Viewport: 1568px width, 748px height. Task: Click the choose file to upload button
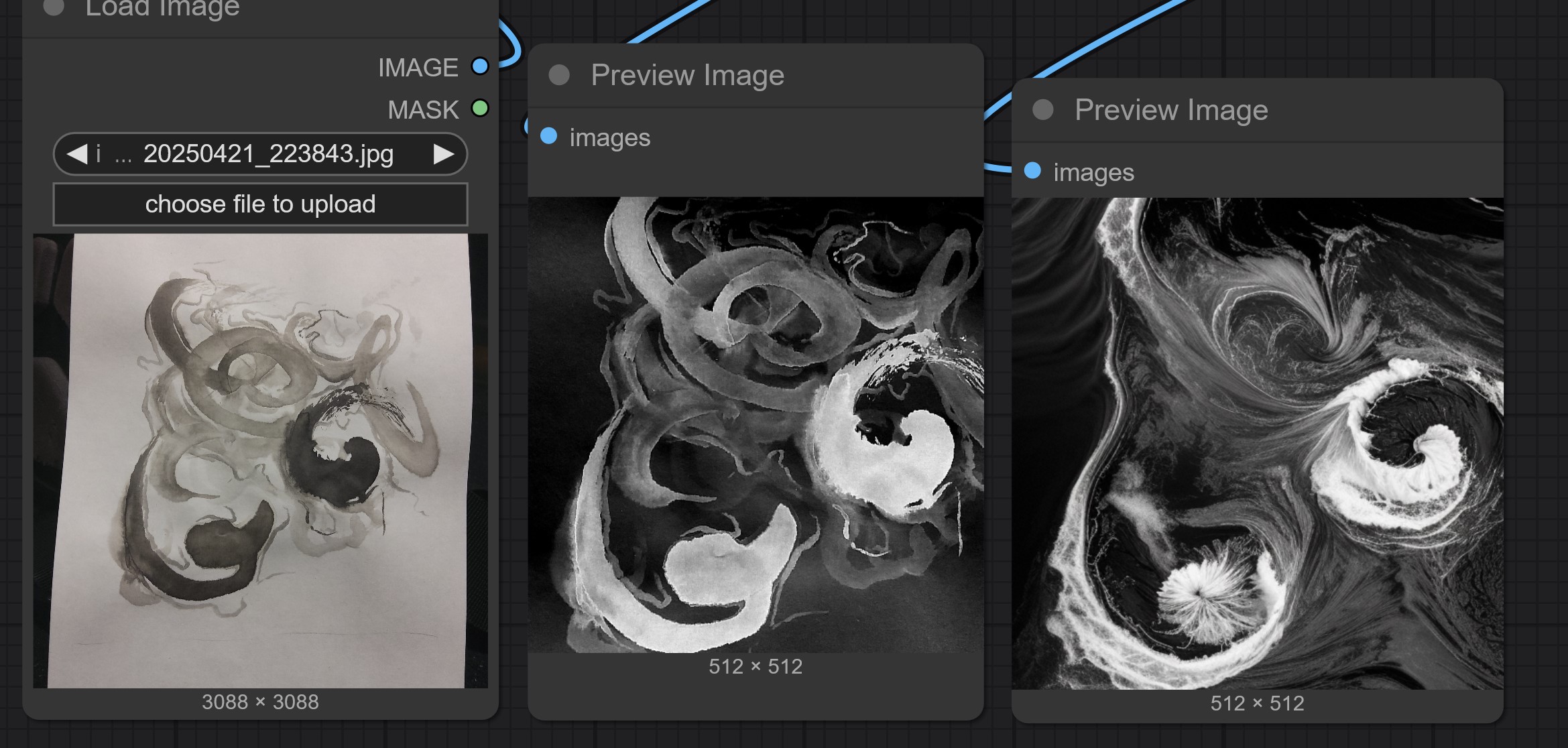[x=260, y=204]
